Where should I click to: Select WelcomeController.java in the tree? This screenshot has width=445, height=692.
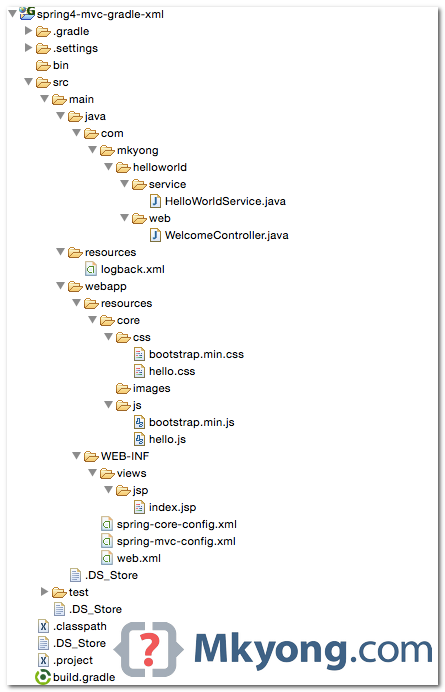[226, 235]
